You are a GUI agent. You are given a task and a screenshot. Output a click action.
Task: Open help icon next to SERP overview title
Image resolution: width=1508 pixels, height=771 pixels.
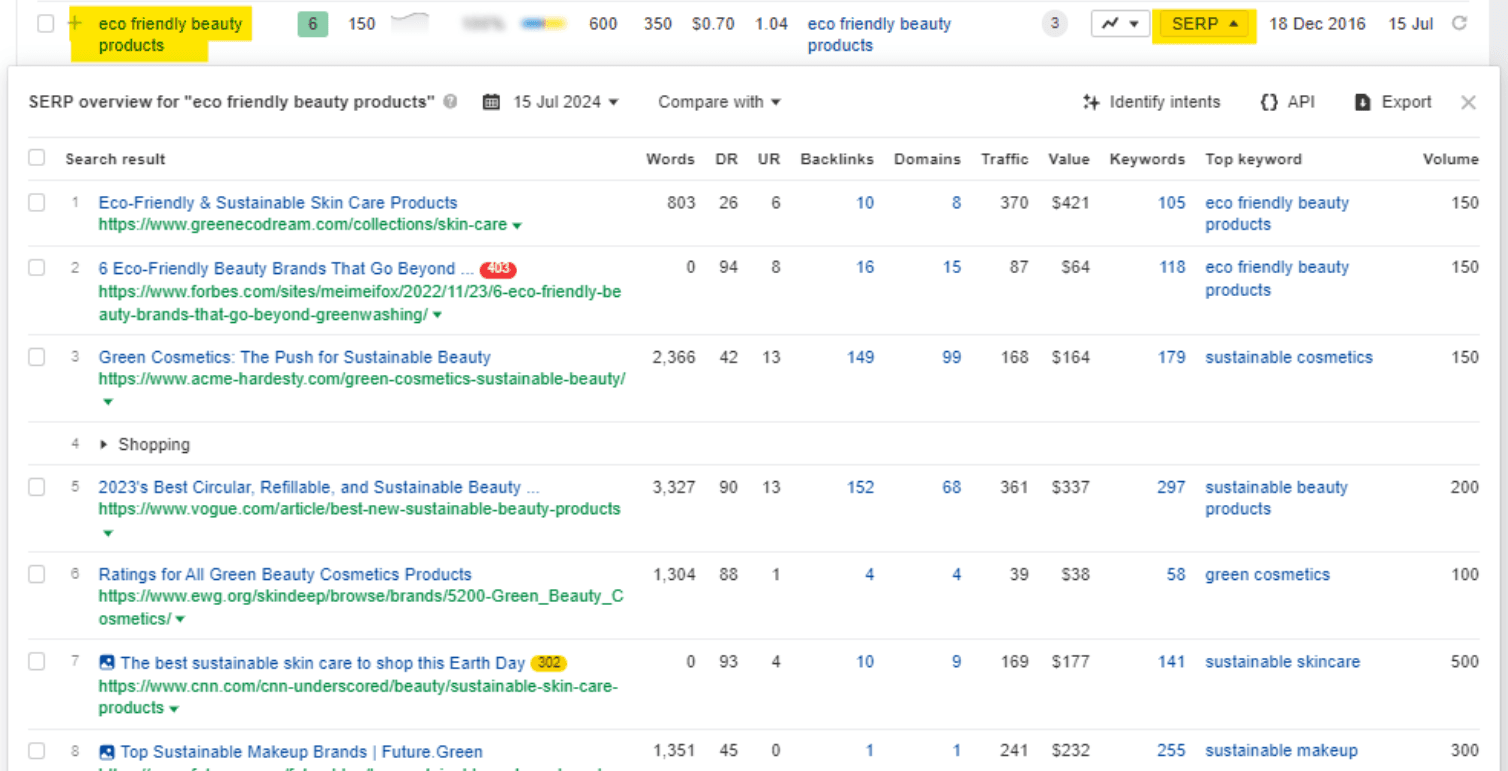[x=451, y=102]
